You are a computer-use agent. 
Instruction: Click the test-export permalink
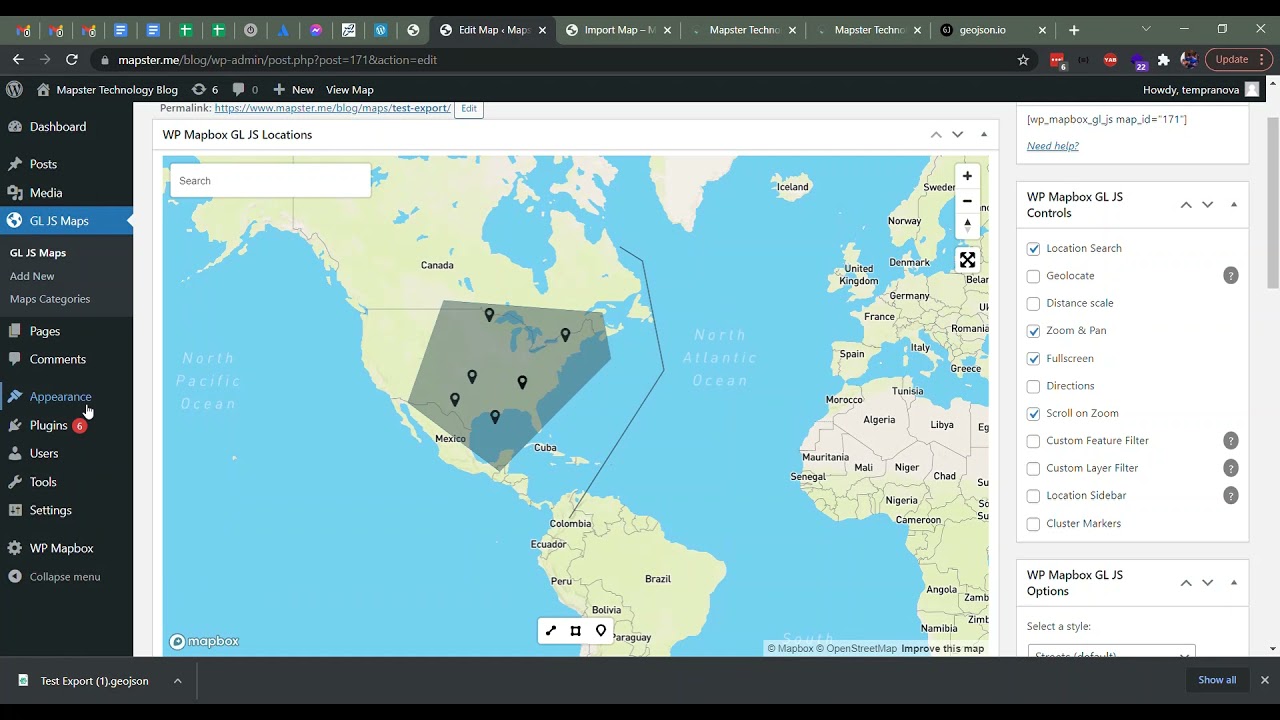(332, 108)
